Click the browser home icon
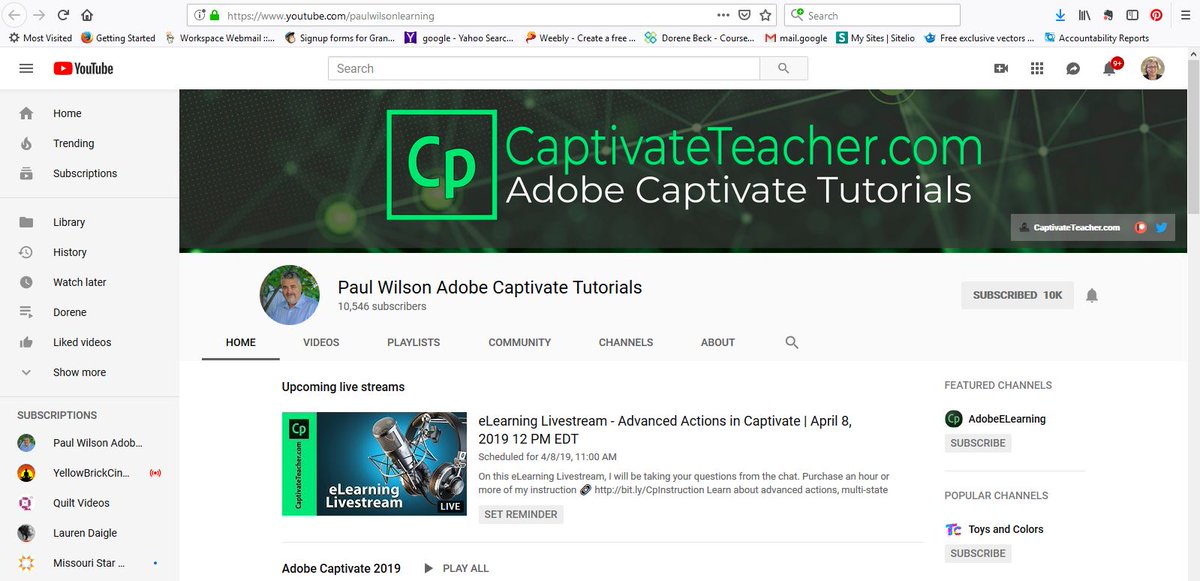This screenshot has width=1200, height=581. [87, 15]
